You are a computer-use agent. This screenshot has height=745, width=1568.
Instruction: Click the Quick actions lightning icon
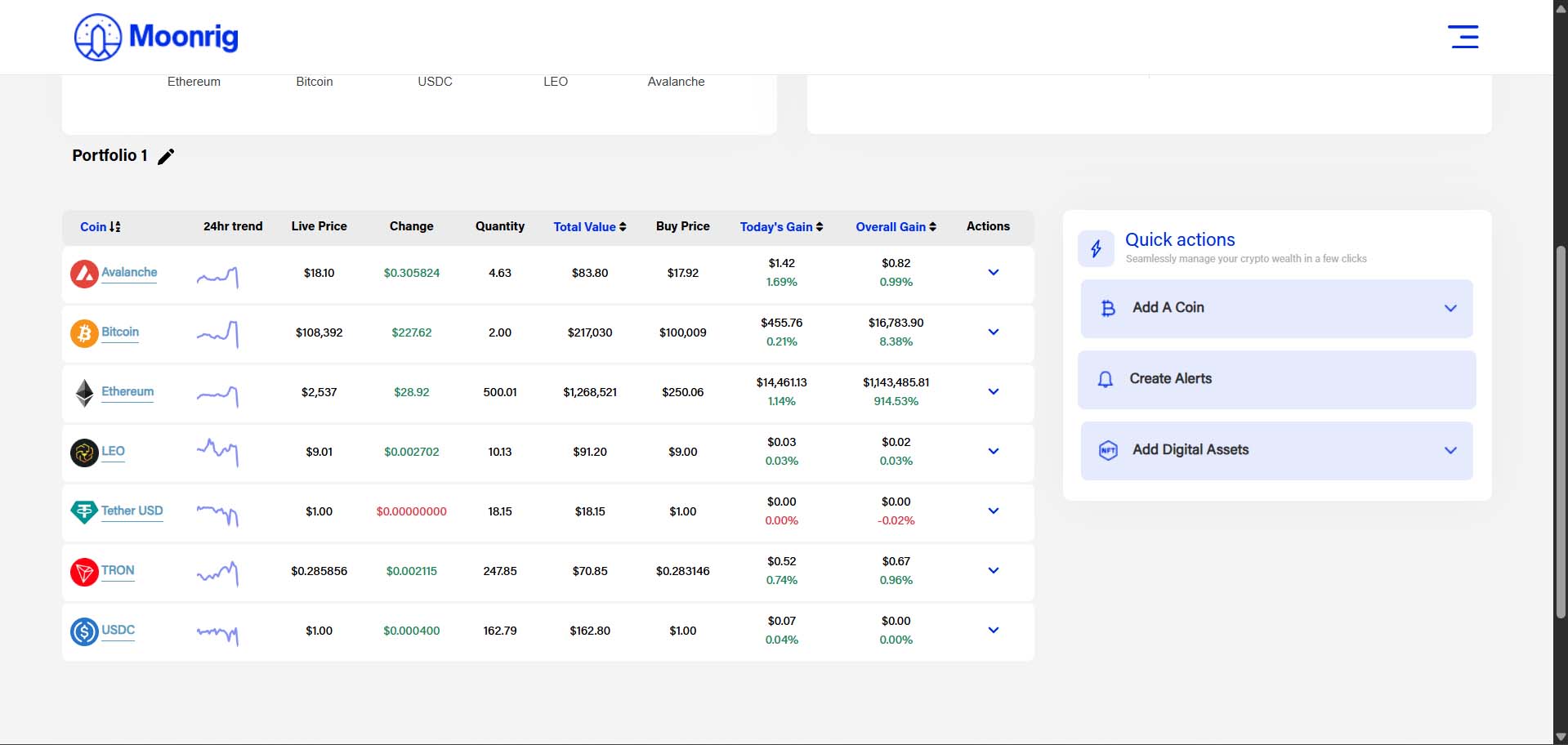tap(1097, 248)
